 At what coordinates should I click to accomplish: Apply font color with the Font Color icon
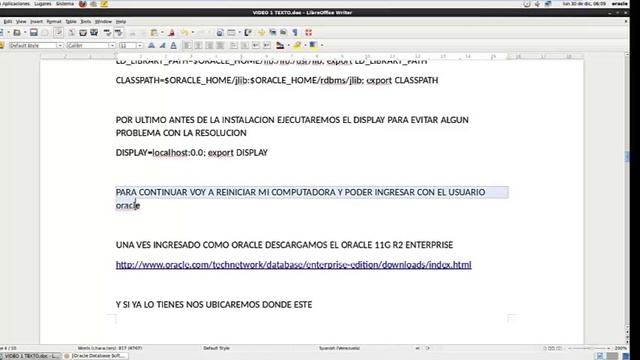[280, 45]
